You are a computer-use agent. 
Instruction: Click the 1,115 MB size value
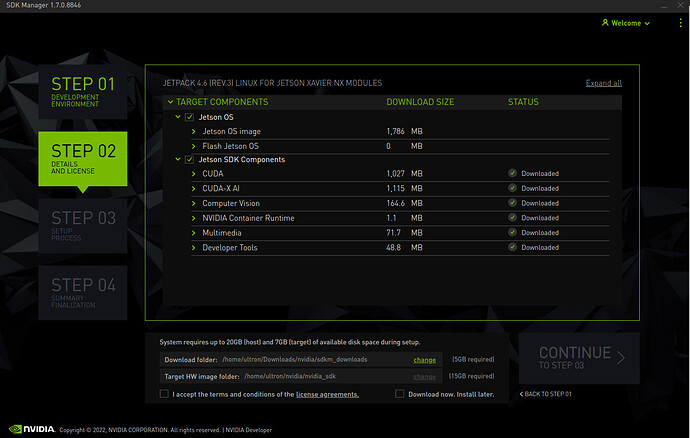click(404, 188)
